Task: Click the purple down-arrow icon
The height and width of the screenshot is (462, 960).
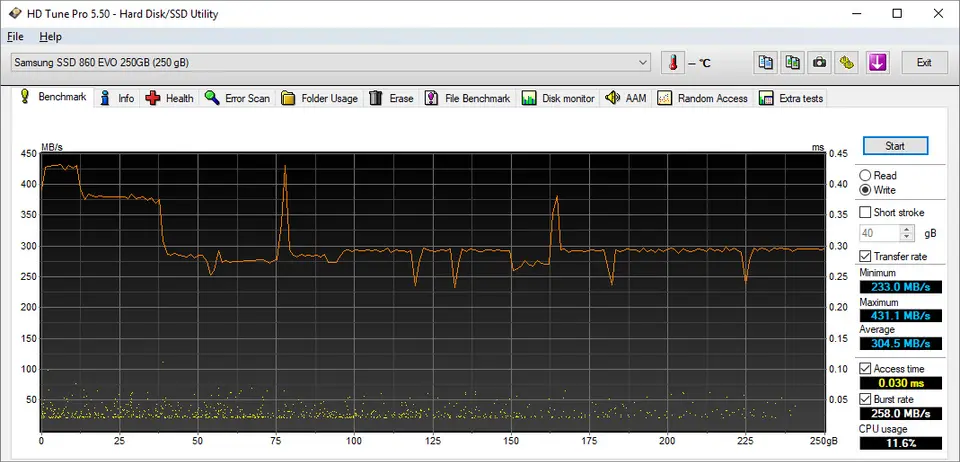Action: coord(877,63)
